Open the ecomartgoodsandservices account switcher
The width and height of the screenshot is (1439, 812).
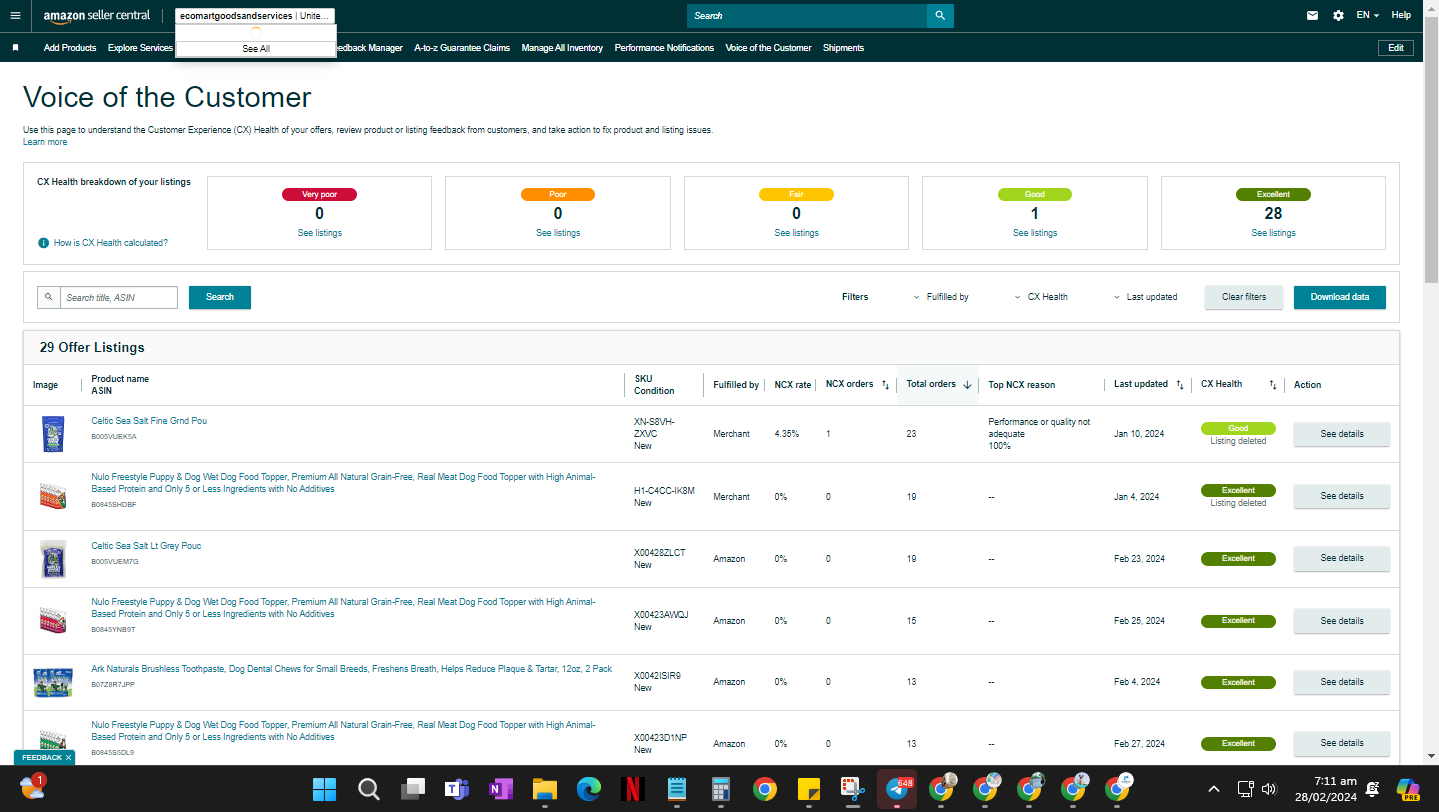255,16
